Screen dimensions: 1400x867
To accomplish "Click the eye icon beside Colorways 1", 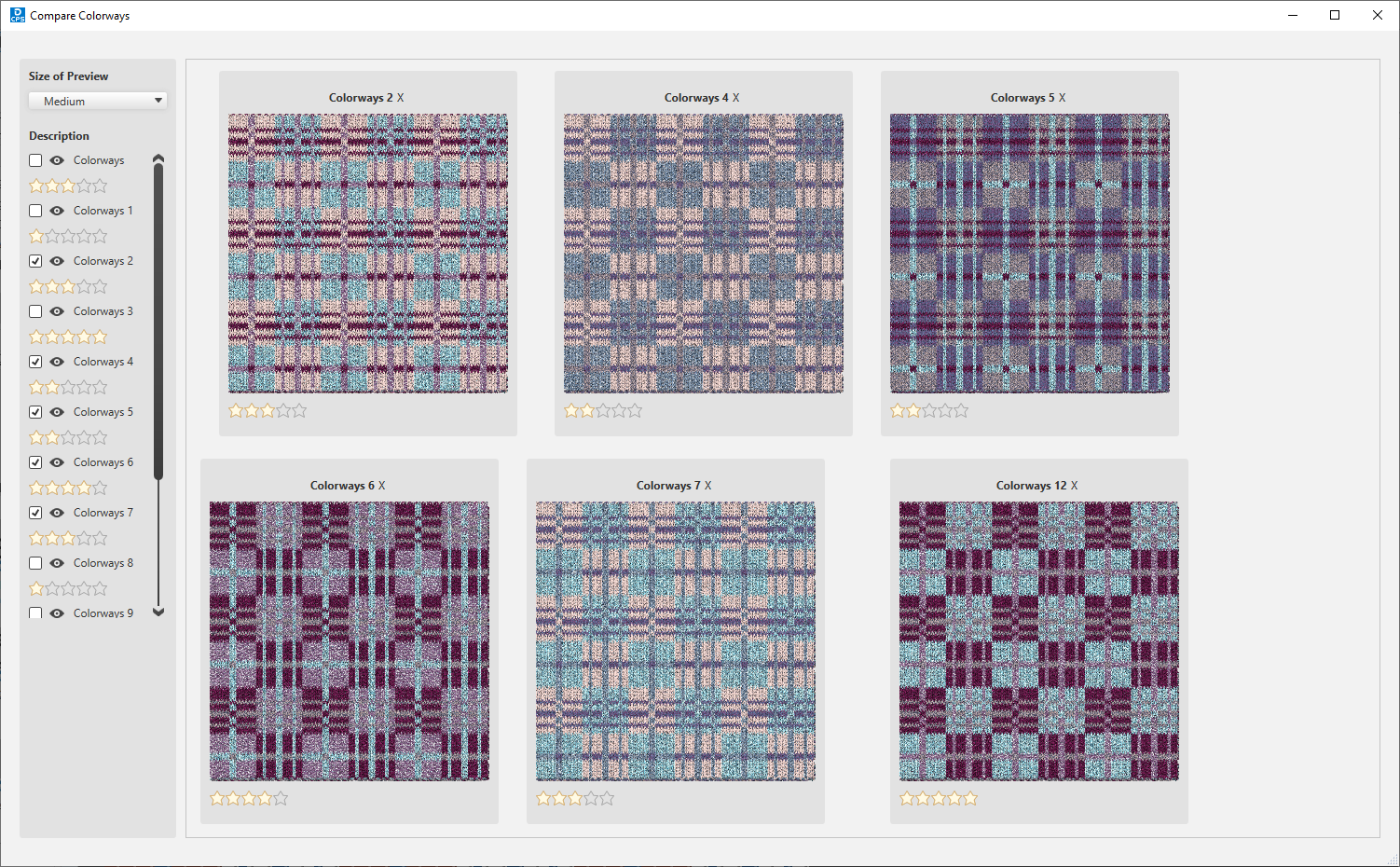I will click(57, 211).
